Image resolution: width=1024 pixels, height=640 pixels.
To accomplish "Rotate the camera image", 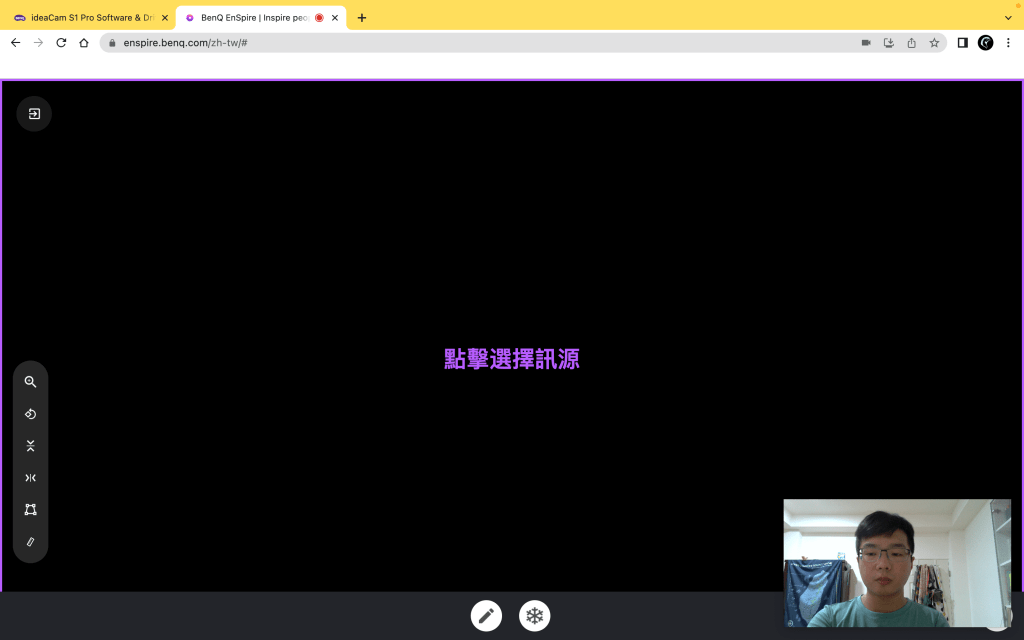I will (x=31, y=414).
